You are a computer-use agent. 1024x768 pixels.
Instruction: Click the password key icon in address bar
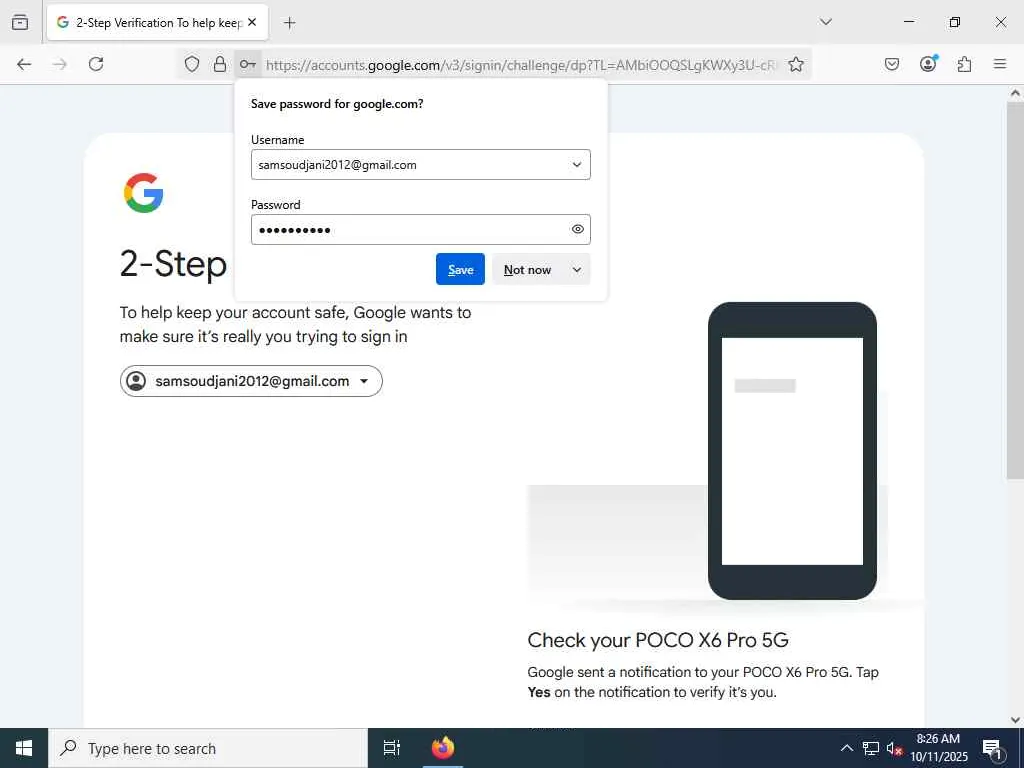[x=248, y=64]
